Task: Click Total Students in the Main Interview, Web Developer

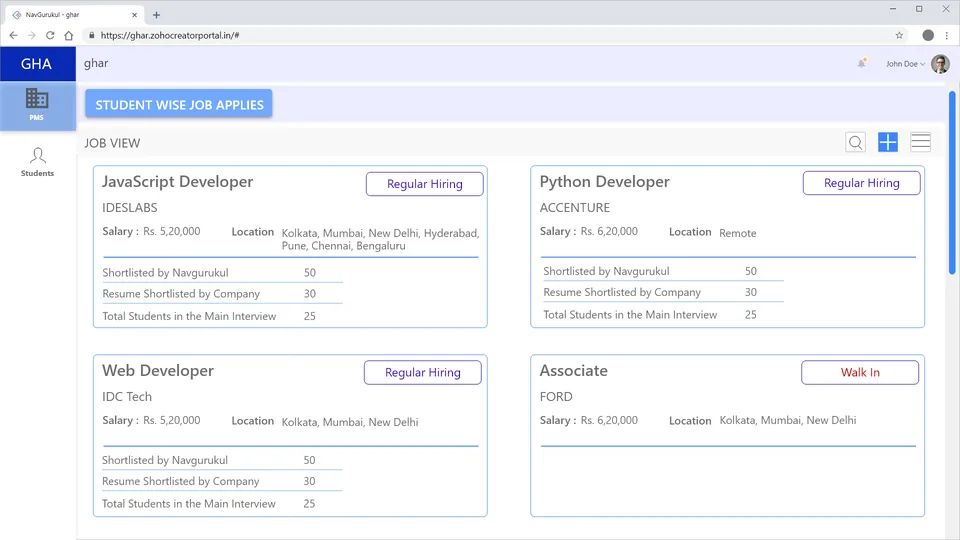Action: click(x=189, y=503)
